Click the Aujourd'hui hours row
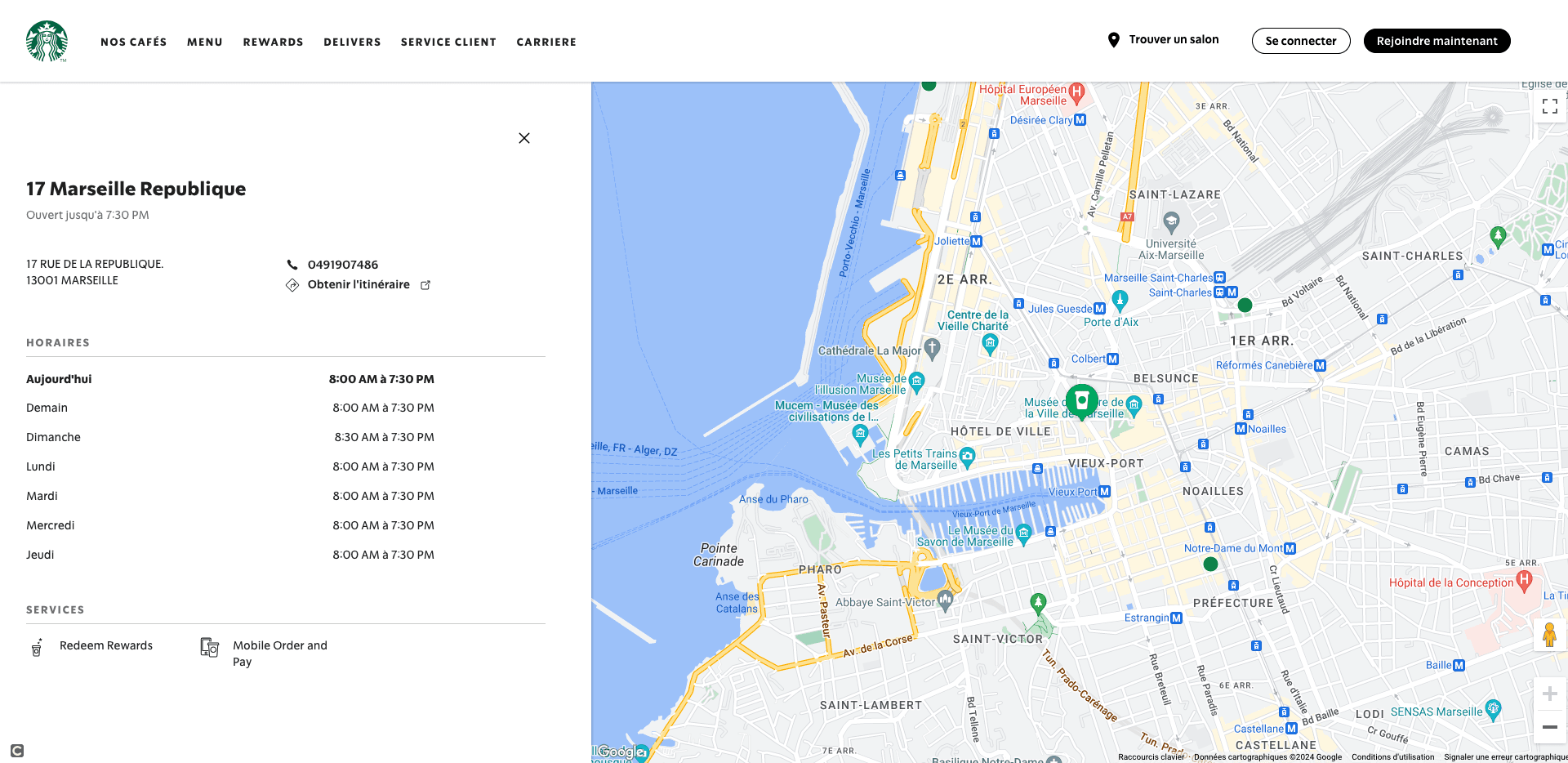 tap(230, 379)
